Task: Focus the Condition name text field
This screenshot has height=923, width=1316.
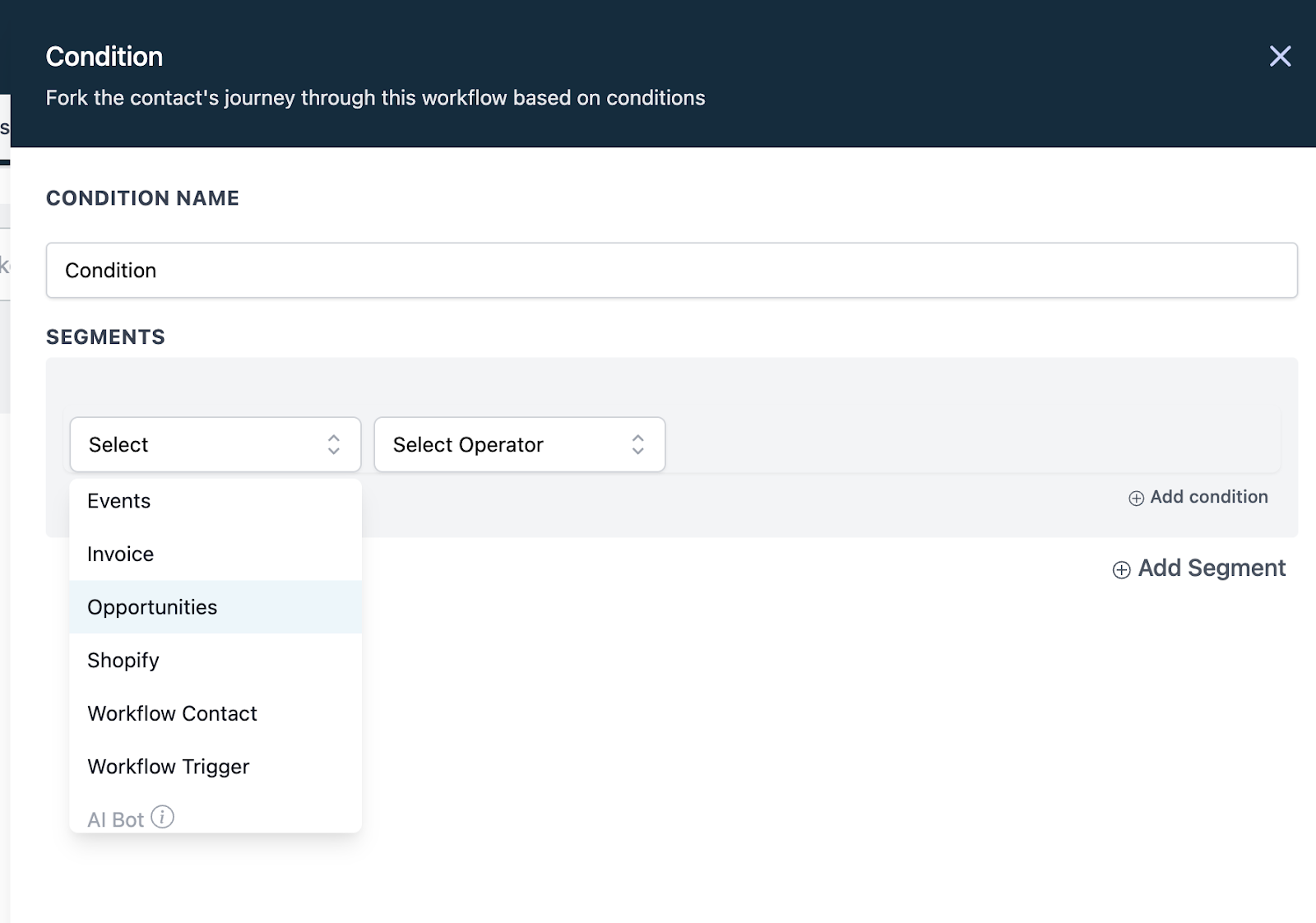Action: coord(671,271)
